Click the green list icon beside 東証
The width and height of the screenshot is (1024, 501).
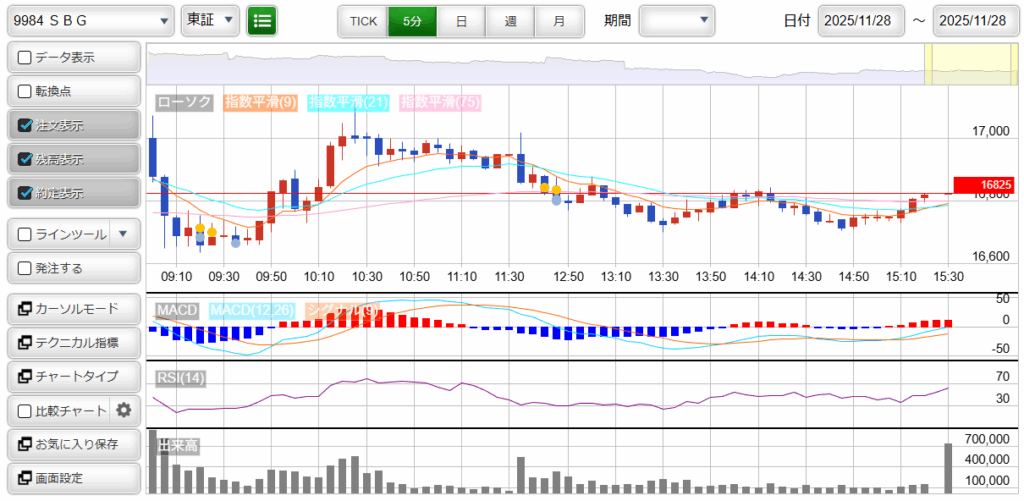click(x=263, y=20)
